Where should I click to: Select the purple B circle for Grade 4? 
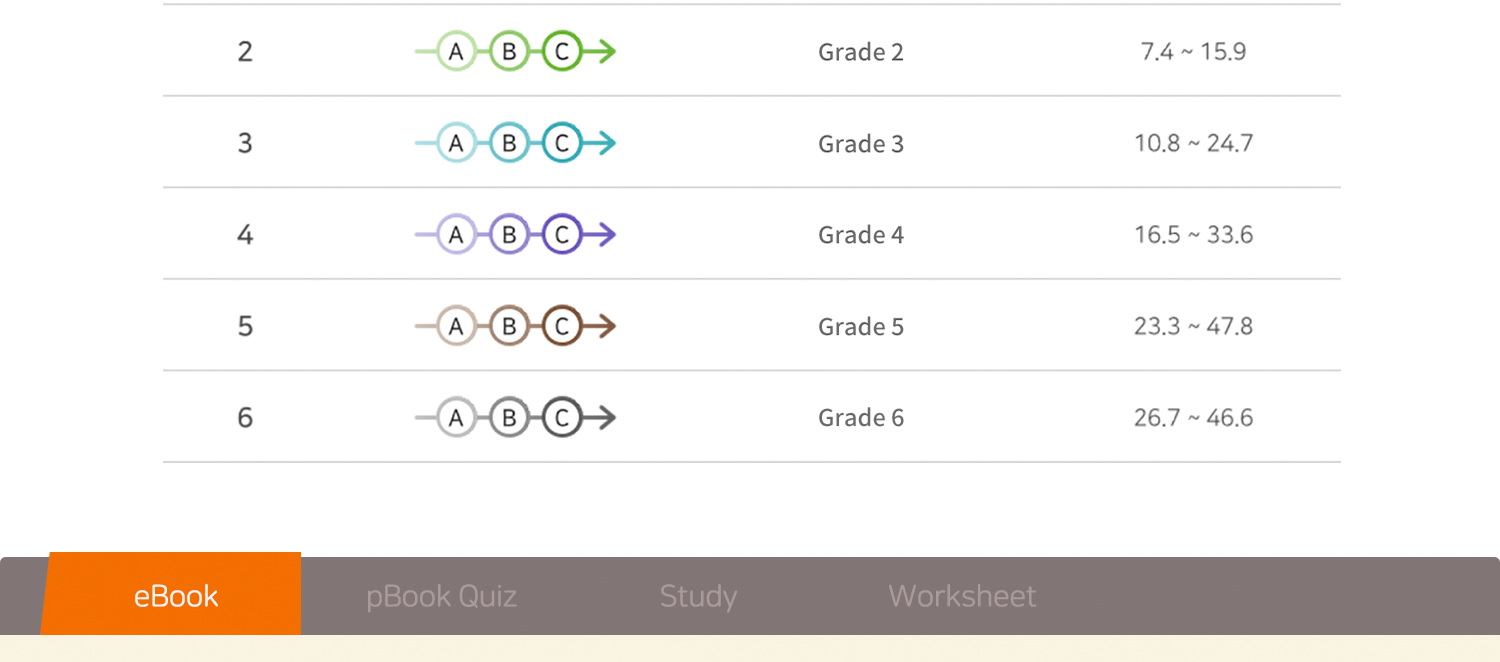[509, 235]
